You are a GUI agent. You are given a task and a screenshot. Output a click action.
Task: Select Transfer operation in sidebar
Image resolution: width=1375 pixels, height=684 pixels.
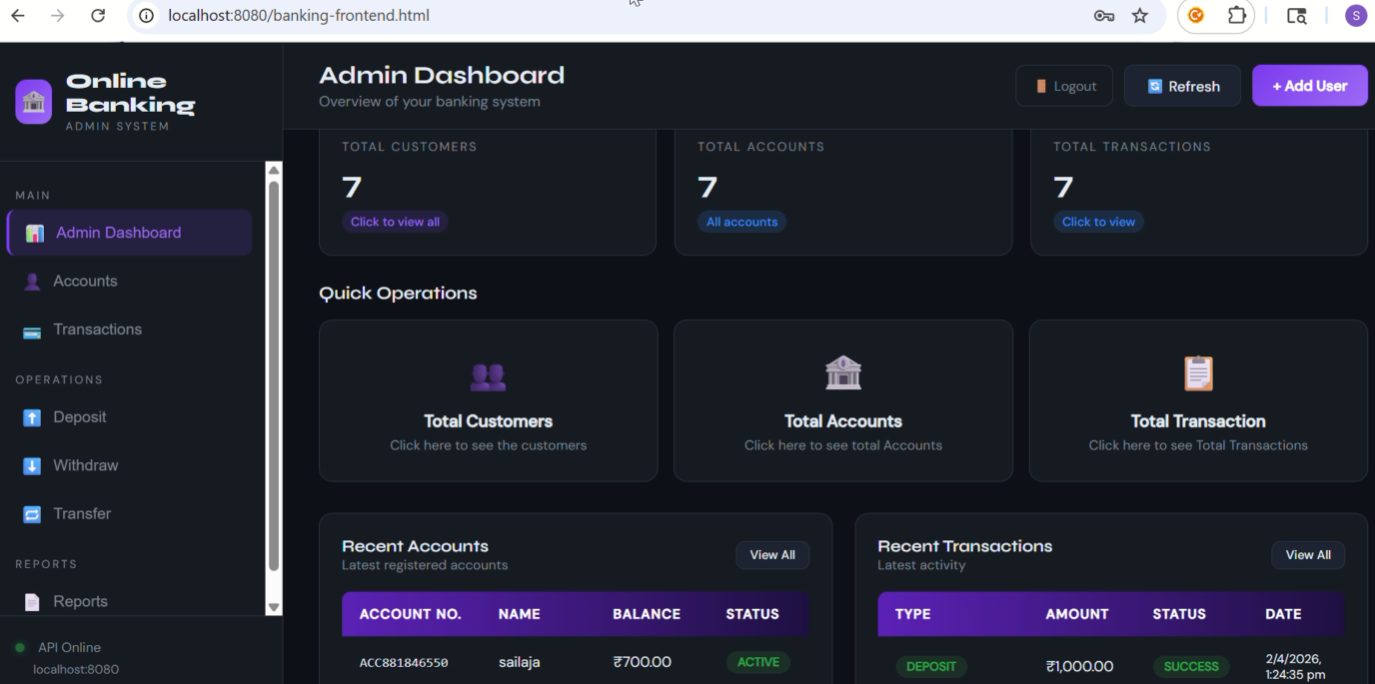129,514
